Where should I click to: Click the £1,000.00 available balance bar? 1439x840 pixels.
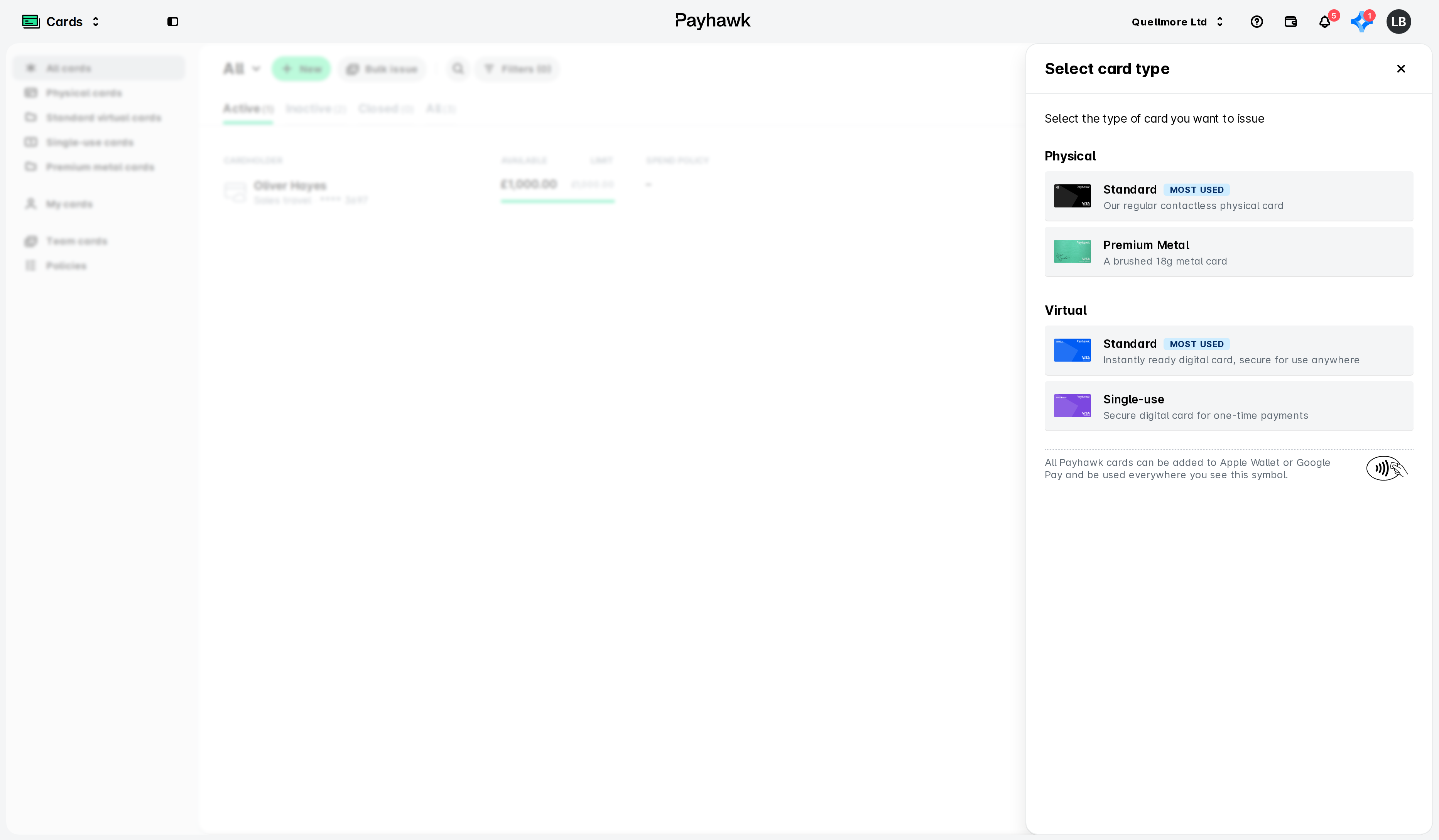pyautogui.click(x=557, y=201)
